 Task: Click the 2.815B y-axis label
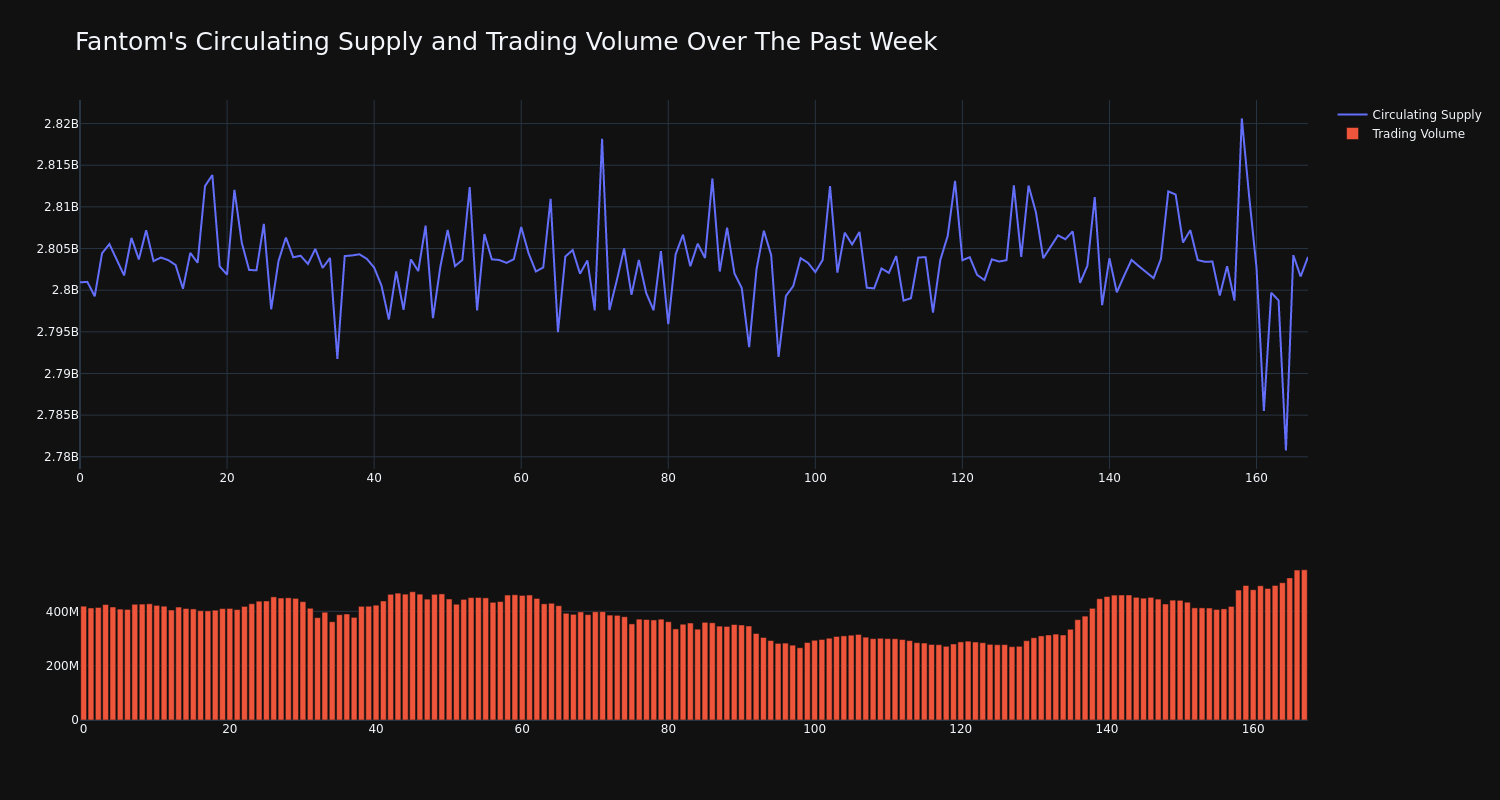[x=57, y=165]
